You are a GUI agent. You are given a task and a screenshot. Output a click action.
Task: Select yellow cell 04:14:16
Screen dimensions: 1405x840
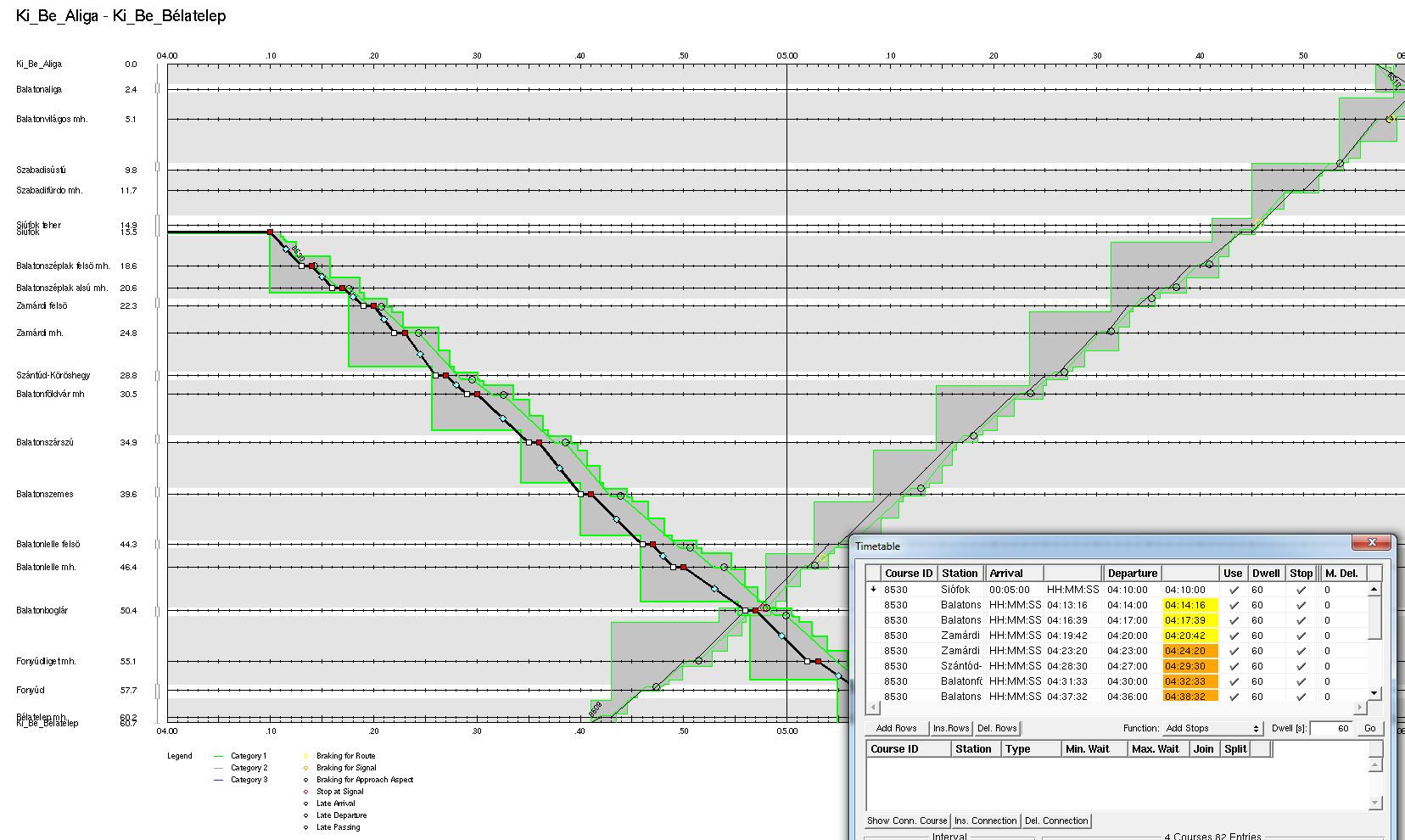coord(1189,605)
